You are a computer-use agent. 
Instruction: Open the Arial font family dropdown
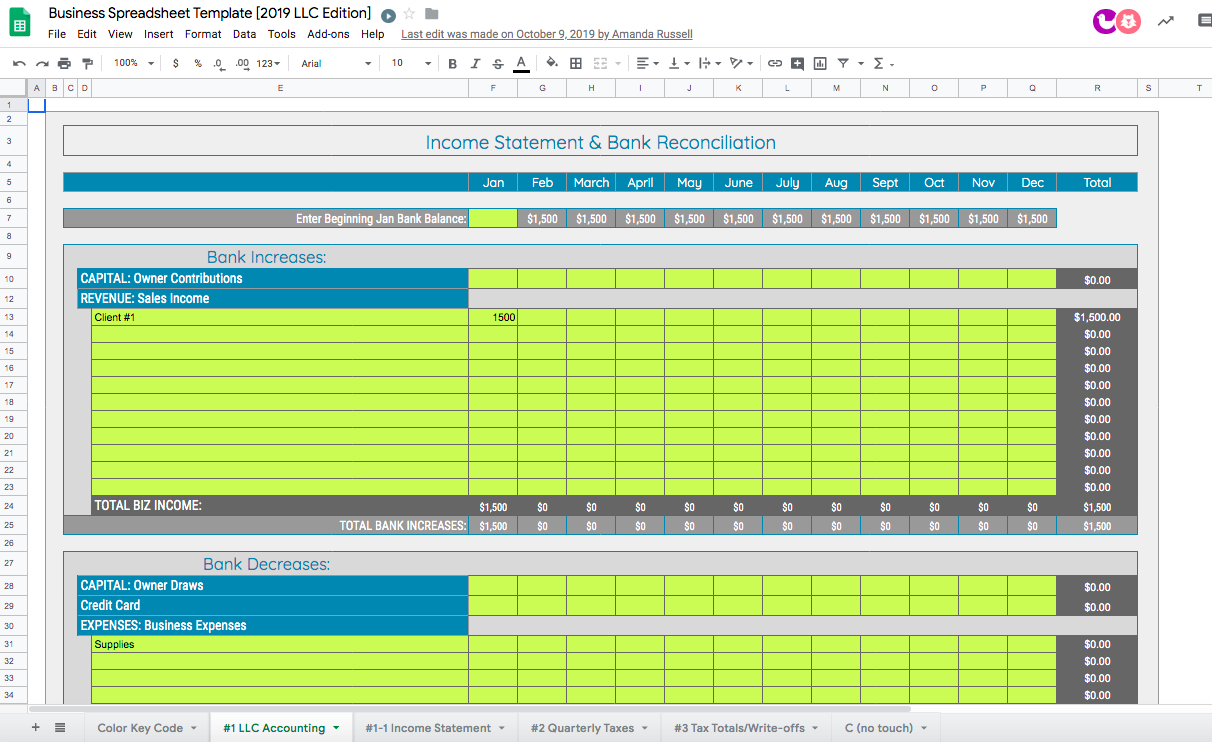pyautogui.click(x=335, y=63)
